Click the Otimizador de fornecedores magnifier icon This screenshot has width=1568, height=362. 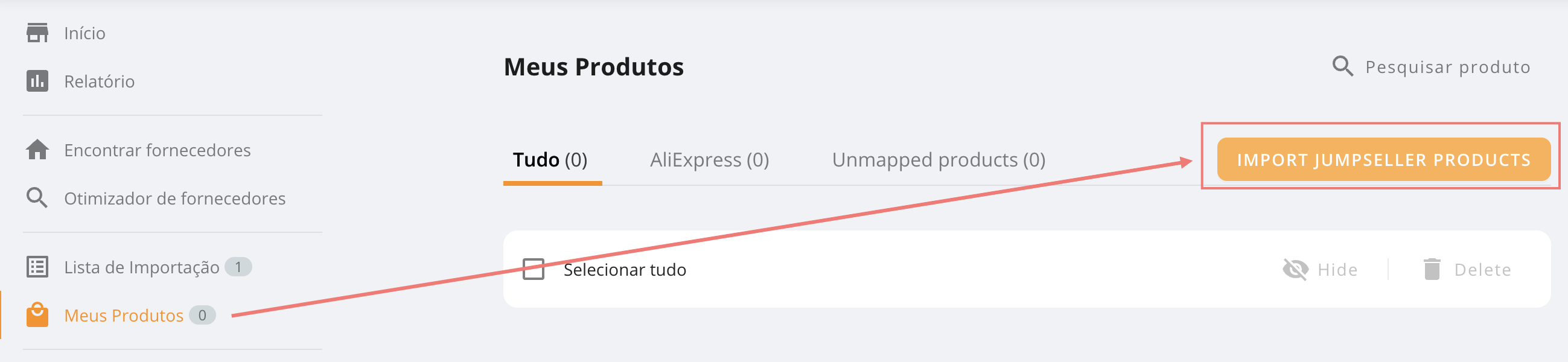pos(37,198)
